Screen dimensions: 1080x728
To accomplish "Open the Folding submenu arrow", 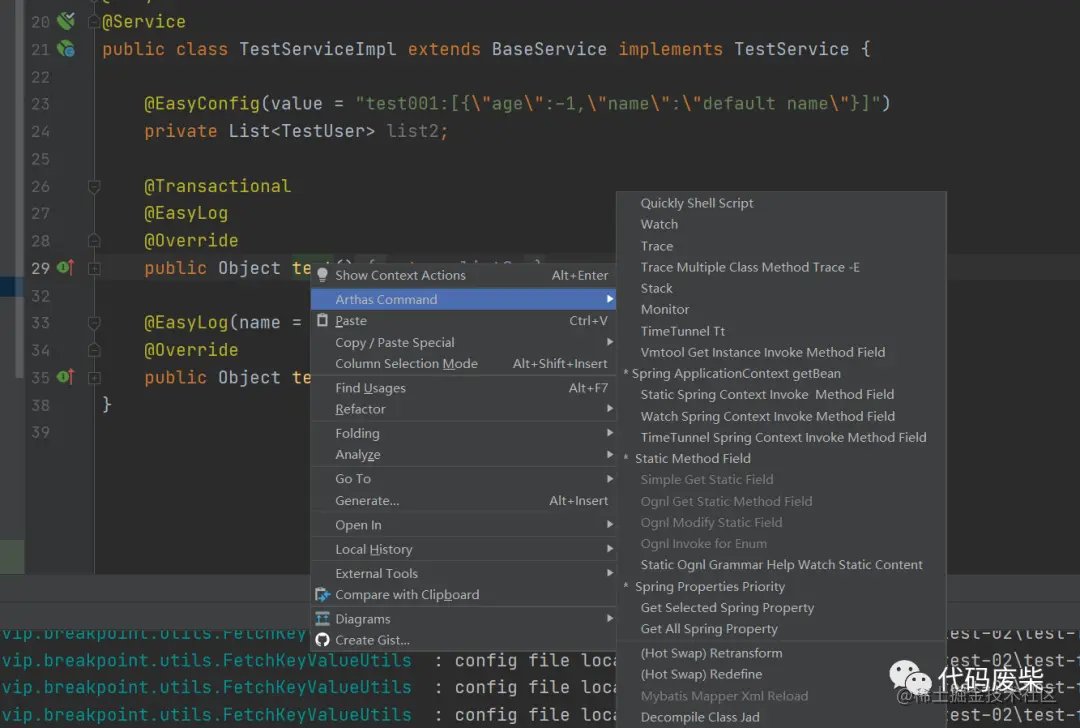I will pos(610,433).
